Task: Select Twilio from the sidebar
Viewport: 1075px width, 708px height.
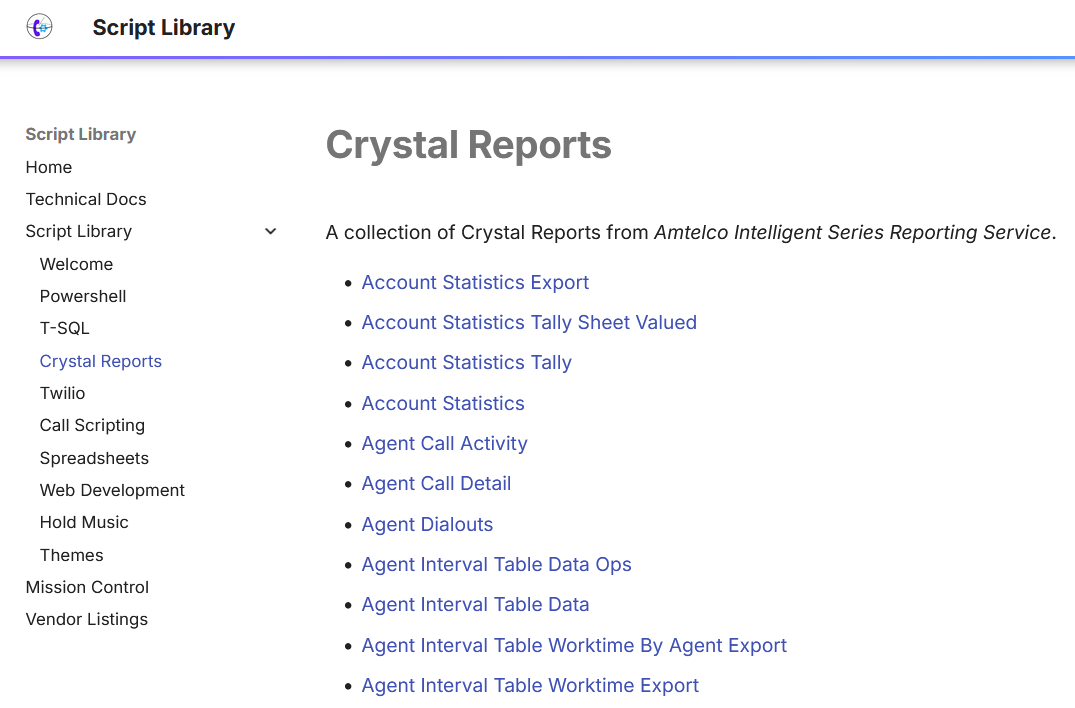Action: 63,393
